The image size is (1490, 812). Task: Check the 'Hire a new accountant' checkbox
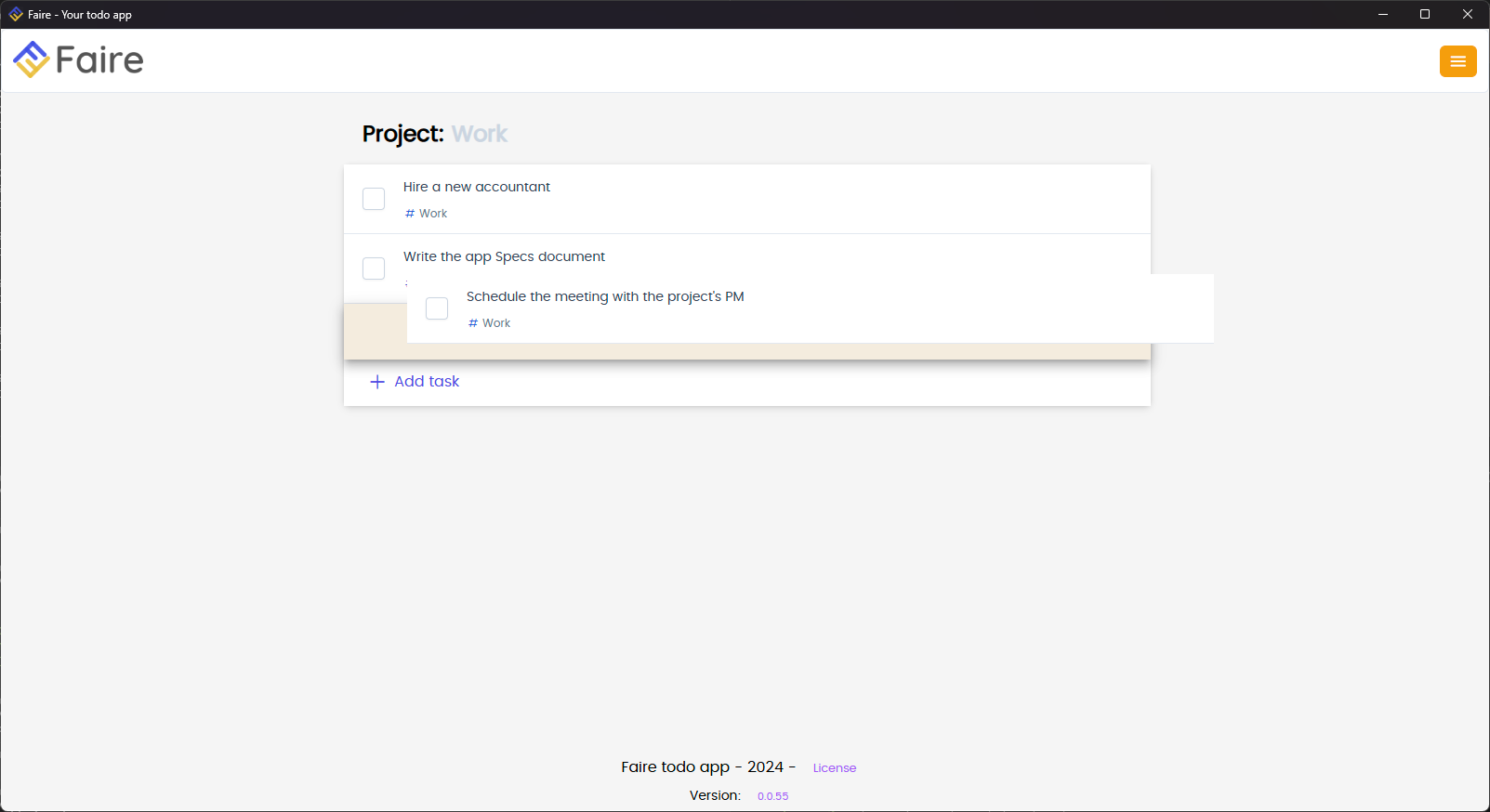coord(374,199)
